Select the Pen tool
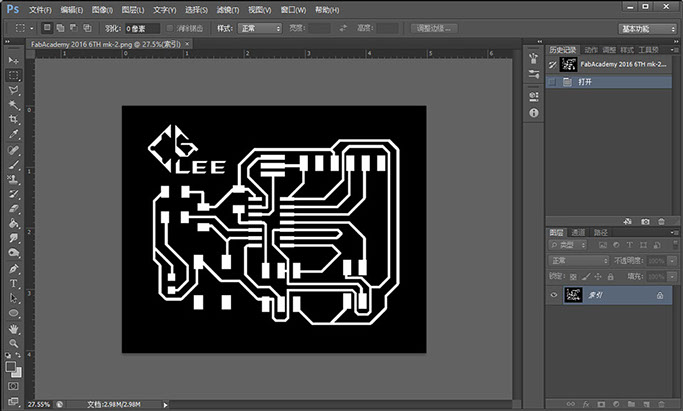Screen dimensions: 683x411 coord(14,269)
